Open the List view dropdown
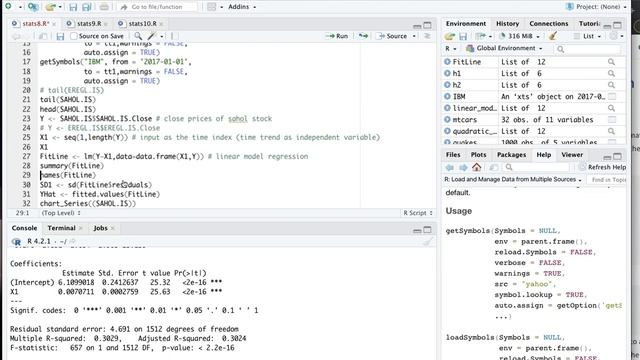This screenshot has height=360, width=640. point(587,36)
